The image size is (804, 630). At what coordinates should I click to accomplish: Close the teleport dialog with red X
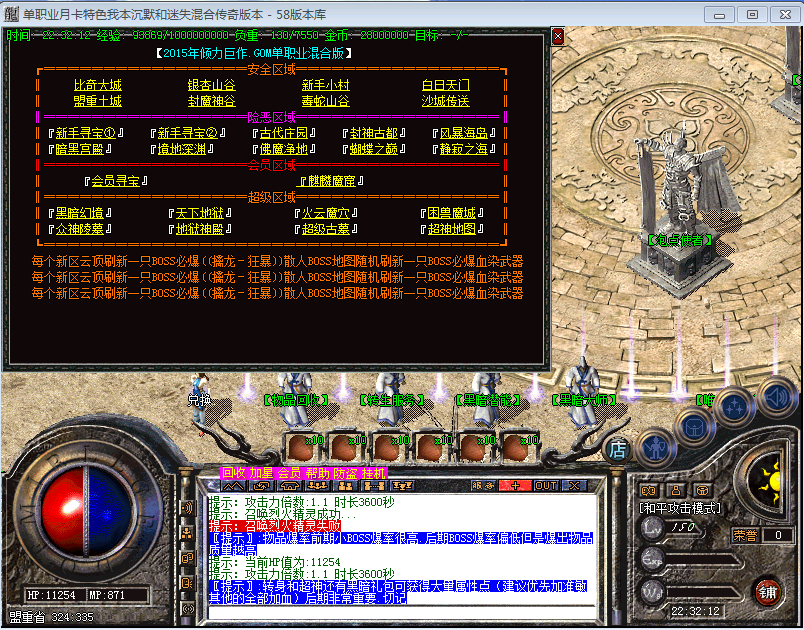coord(558,36)
